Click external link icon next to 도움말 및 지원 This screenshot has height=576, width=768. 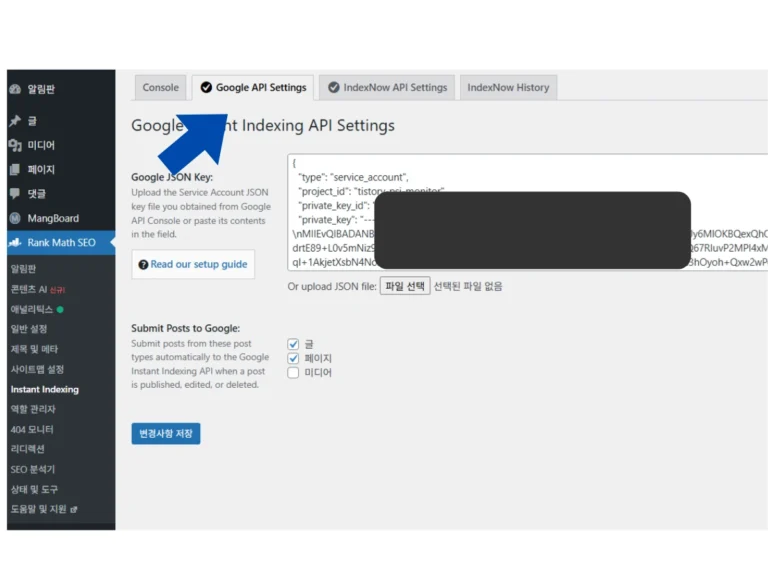pos(74,510)
